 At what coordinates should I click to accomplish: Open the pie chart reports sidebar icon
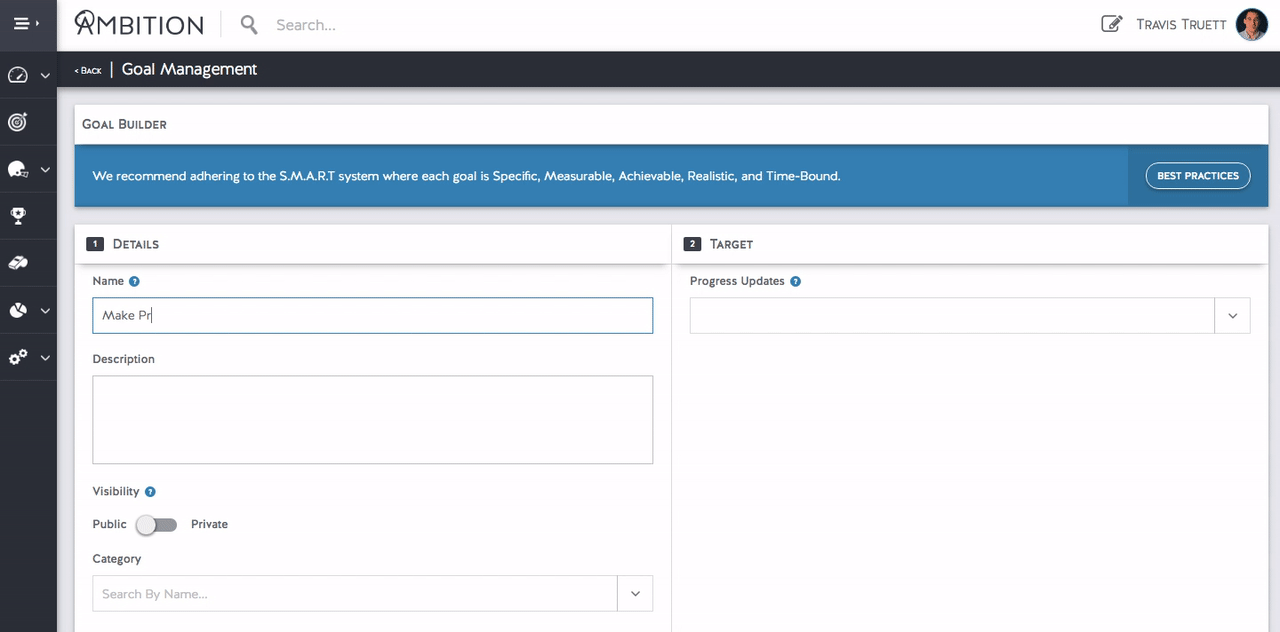[x=17, y=311]
